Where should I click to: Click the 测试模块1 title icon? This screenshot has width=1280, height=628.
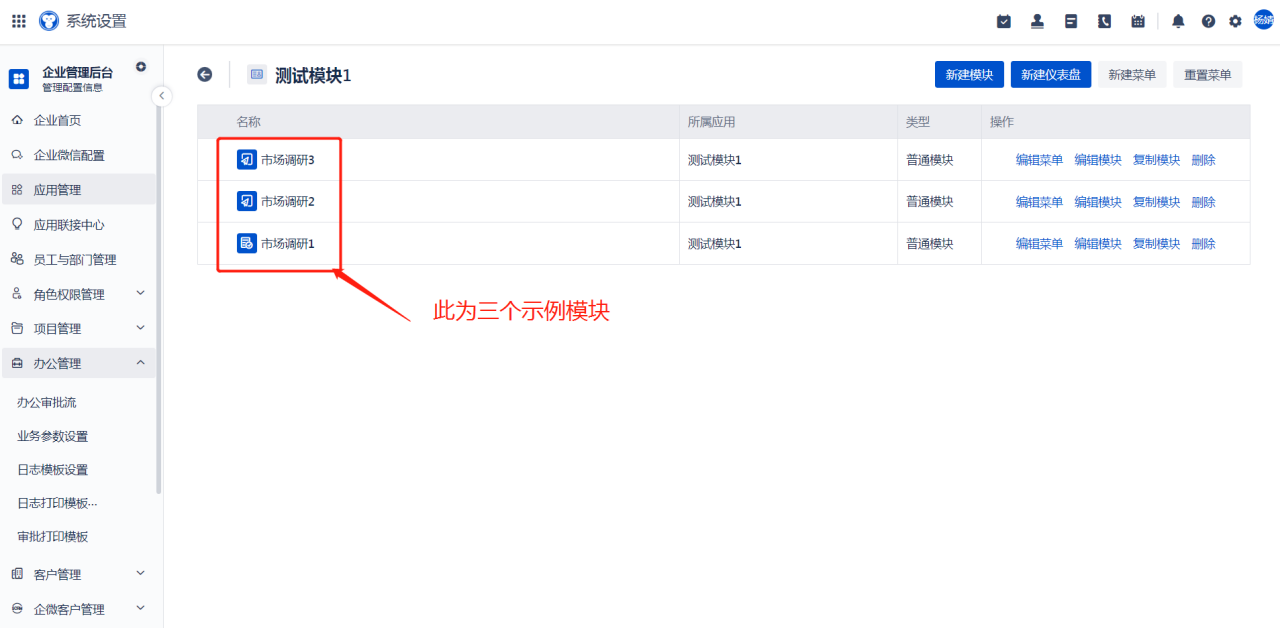pyautogui.click(x=257, y=74)
